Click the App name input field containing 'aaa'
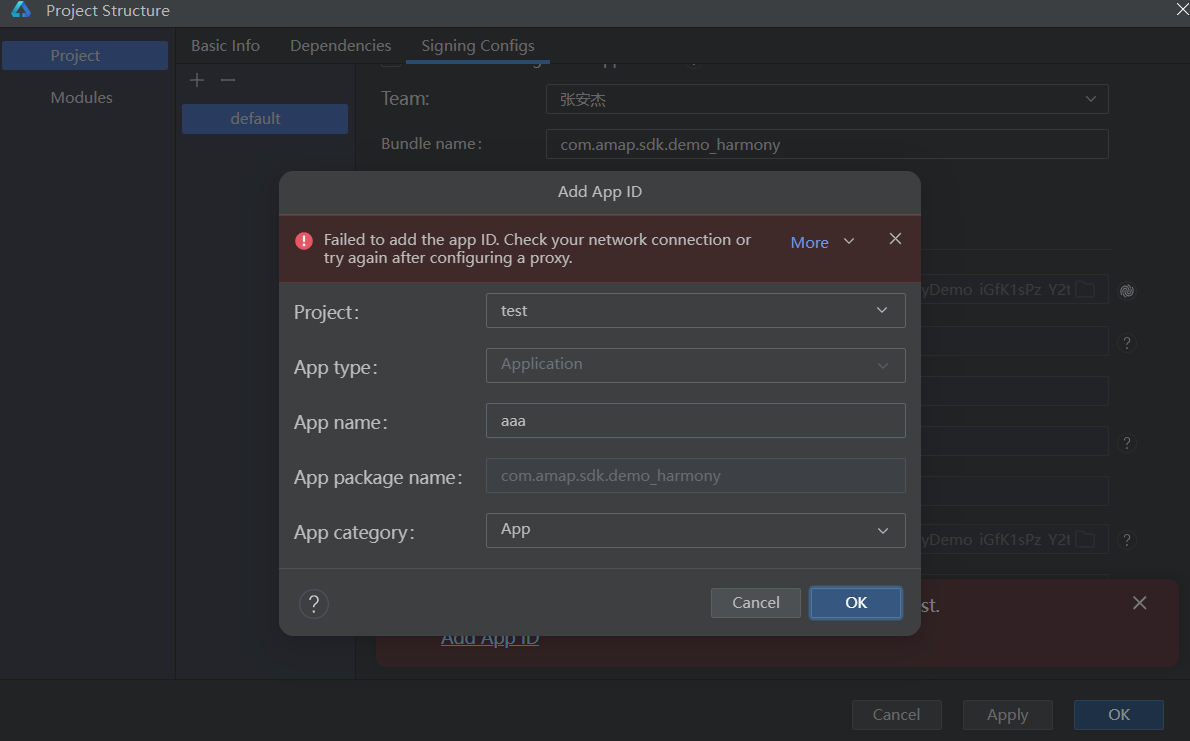Viewport: 1190px width, 741px height. [x=695, y=420]
